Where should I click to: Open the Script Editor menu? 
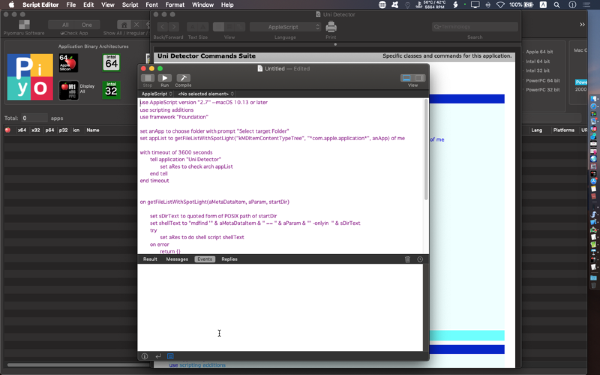(41, 5)
